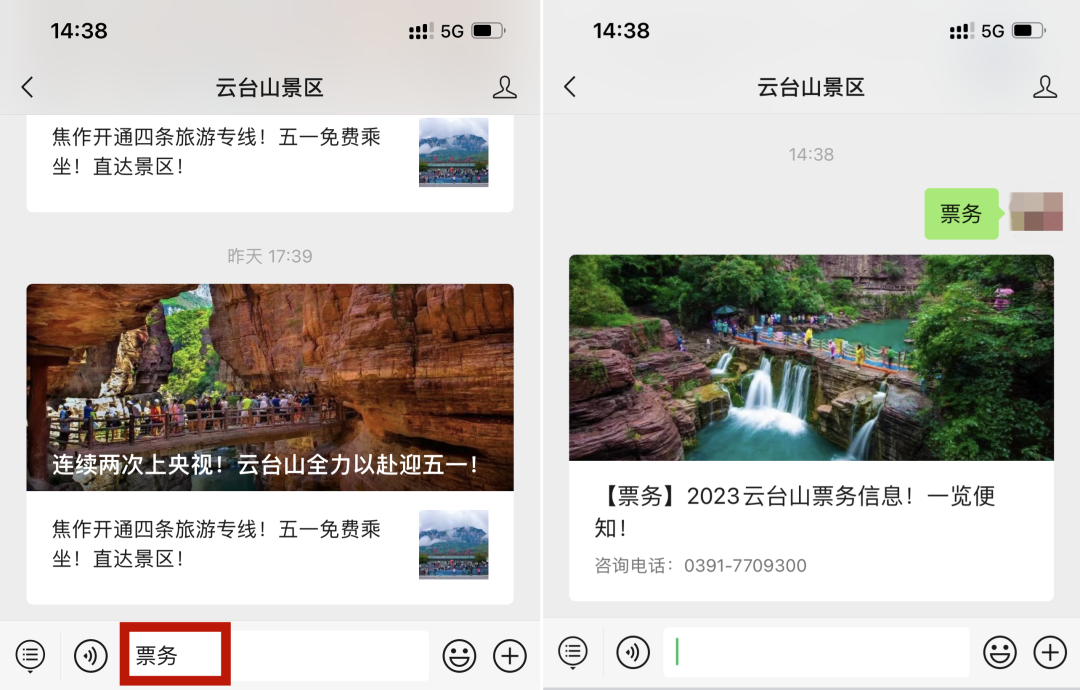Open menu list icon in left screen
This screenshot has width=1080, height=690.
(x=31, y=656)
